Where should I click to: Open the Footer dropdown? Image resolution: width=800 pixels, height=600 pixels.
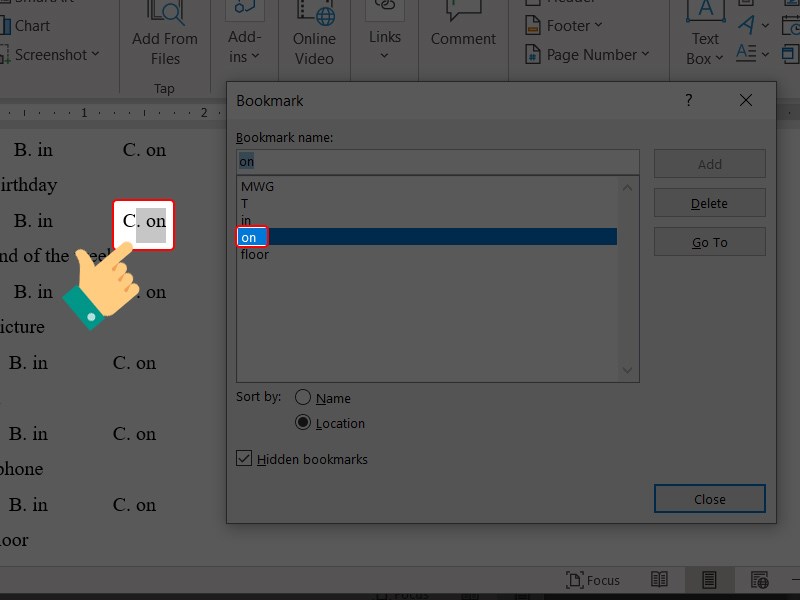click(x=564, y=26)
